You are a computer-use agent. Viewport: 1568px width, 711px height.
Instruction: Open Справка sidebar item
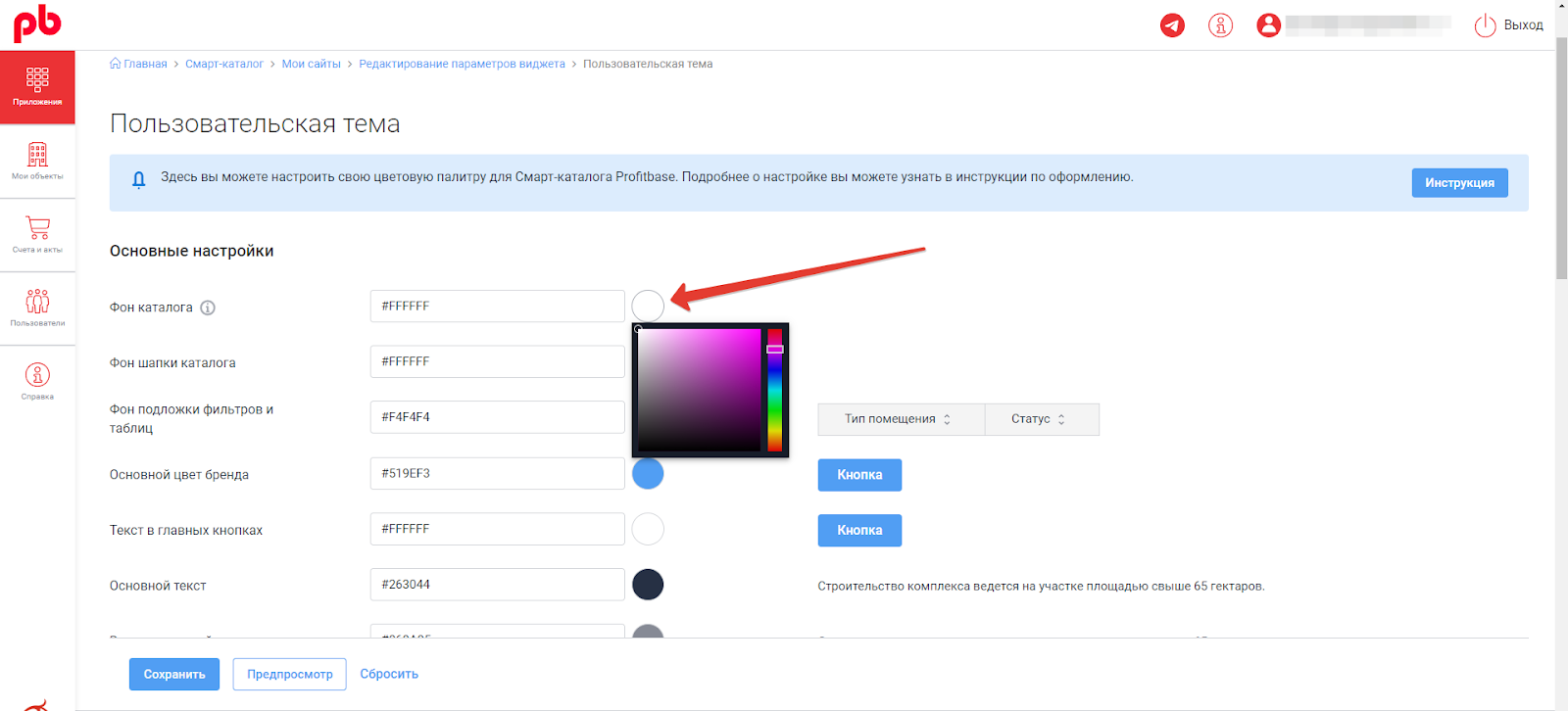pyautogui.click(x=37, y=382)
